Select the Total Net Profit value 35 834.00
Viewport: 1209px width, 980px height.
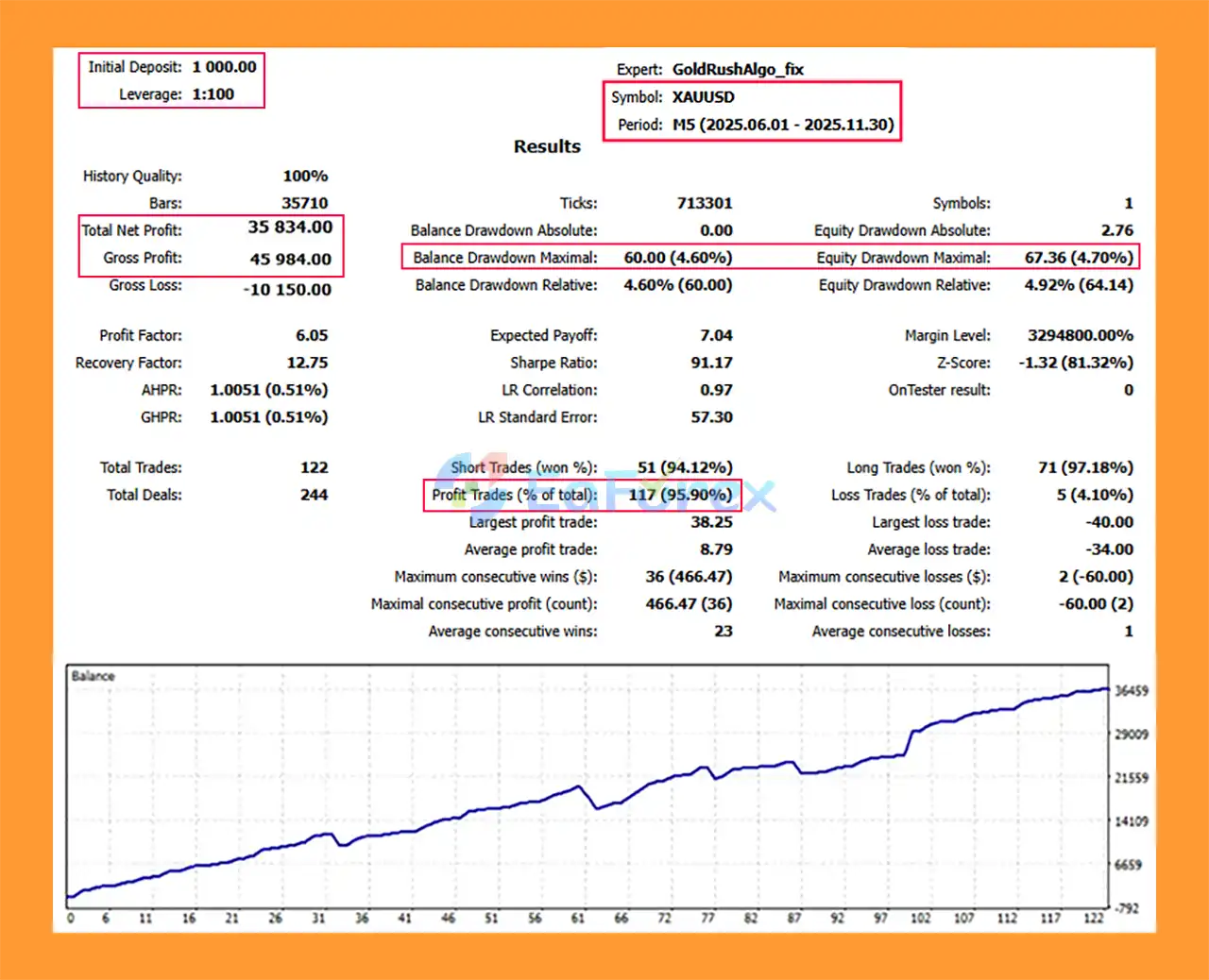click(290, 228)
